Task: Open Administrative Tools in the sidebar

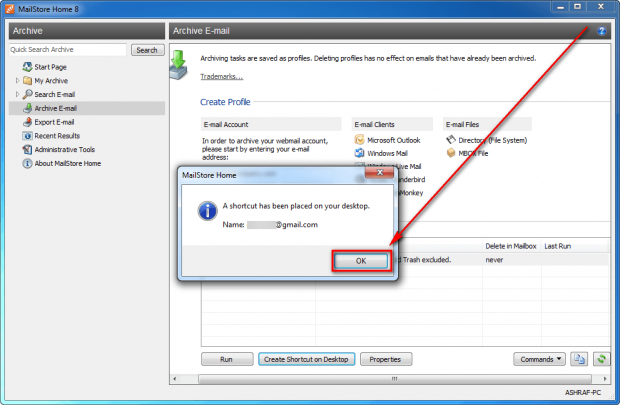Action: click(64, 150)
